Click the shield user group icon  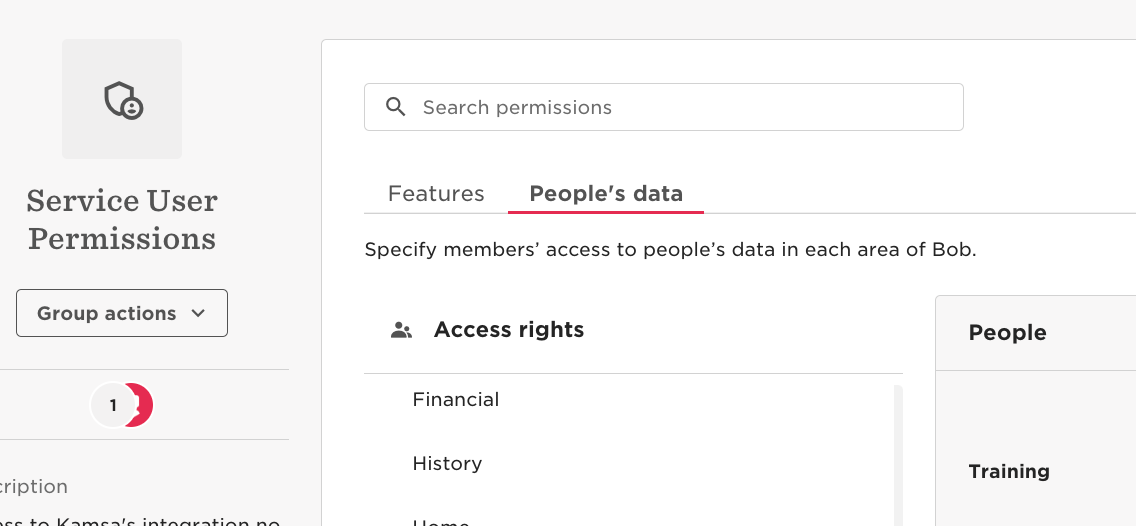tap(122, 100)
